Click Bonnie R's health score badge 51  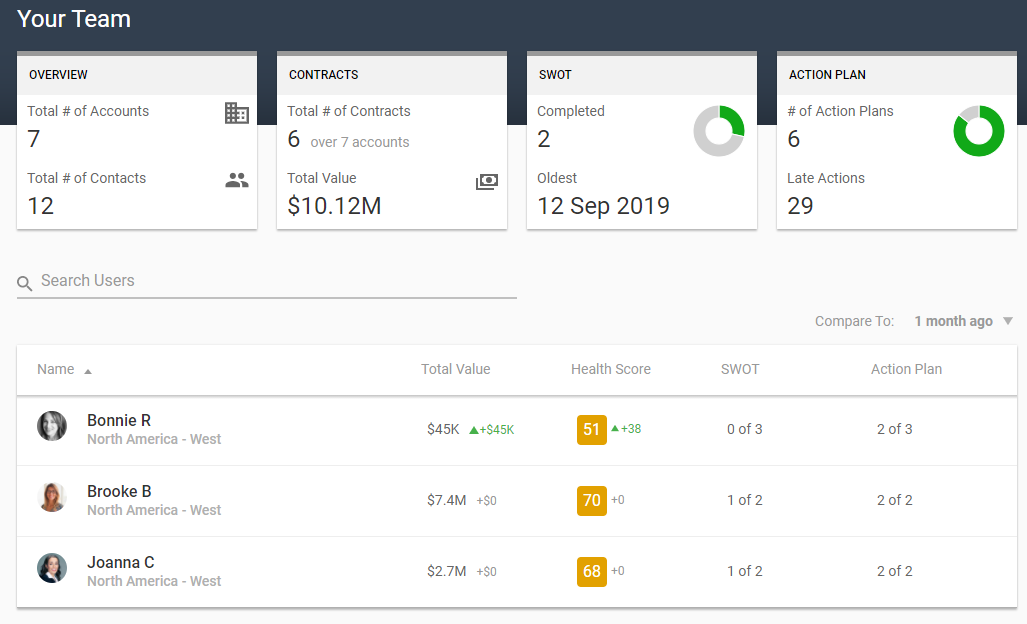point(591,429)
